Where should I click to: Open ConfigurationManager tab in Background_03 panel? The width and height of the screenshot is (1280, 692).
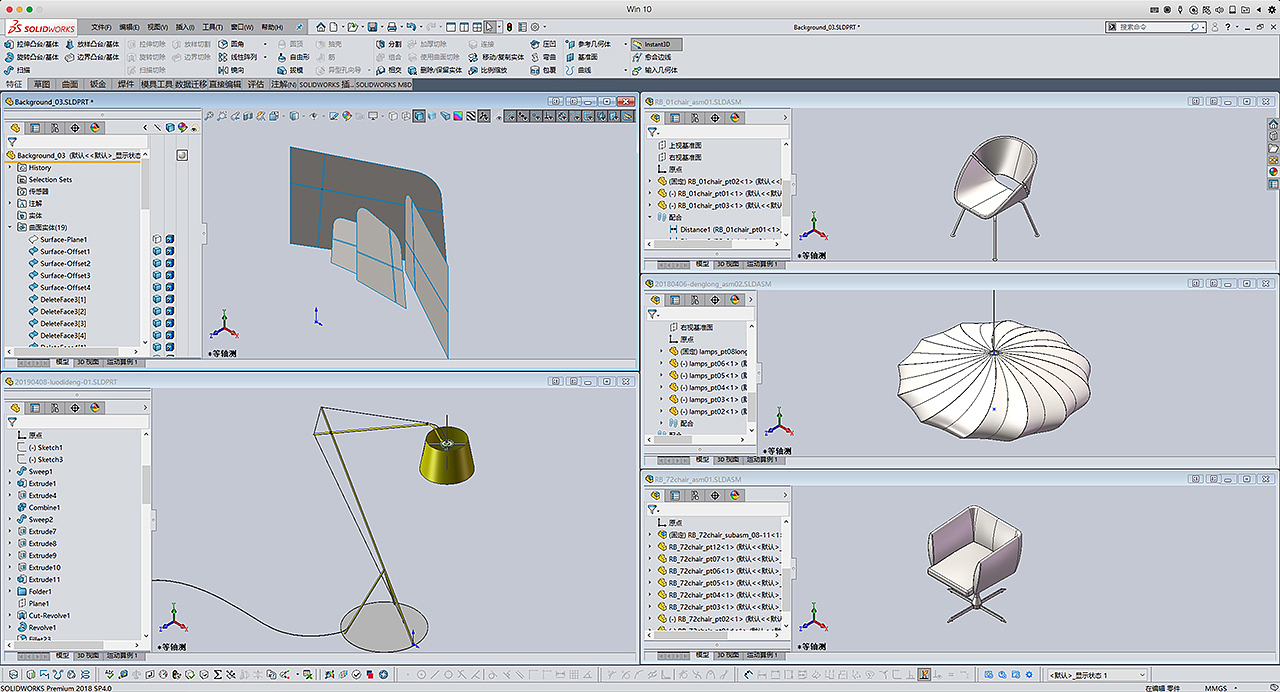(x=54, y=128)
